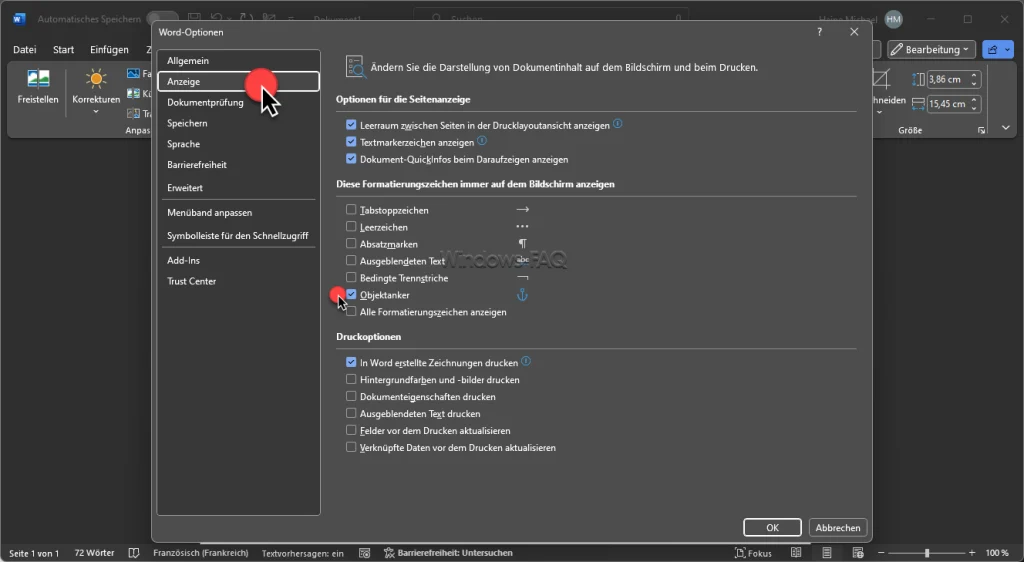Open the Start ribbon tab
The height and width of the screenshot is (562, 1024).
click(63, 50)
